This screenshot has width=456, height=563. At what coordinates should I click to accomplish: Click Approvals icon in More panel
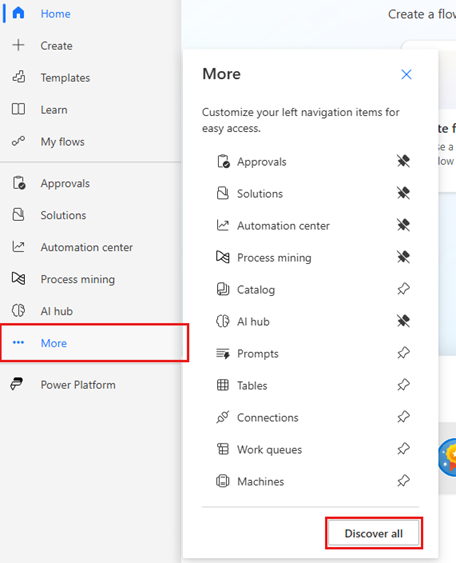click(x=223, y=161)
